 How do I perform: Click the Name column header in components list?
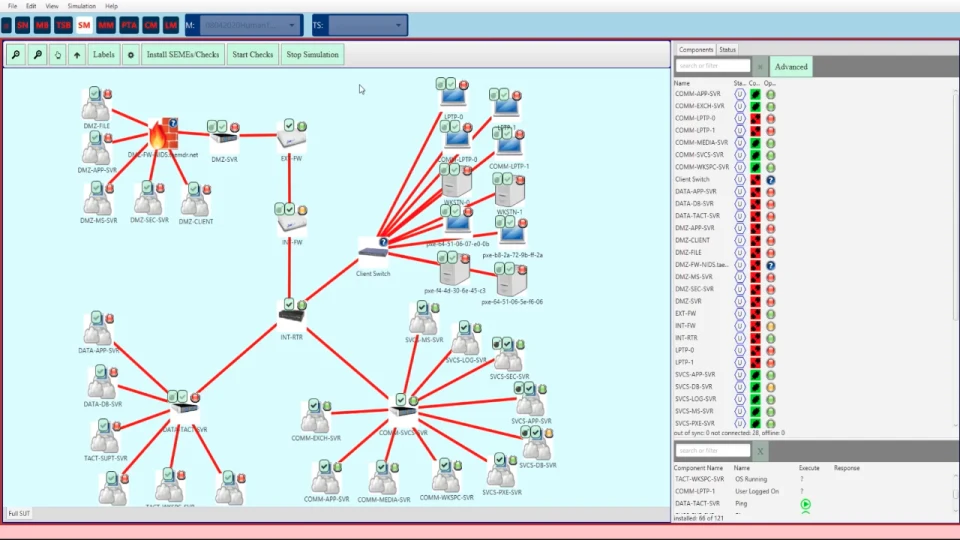click(681, 83)
